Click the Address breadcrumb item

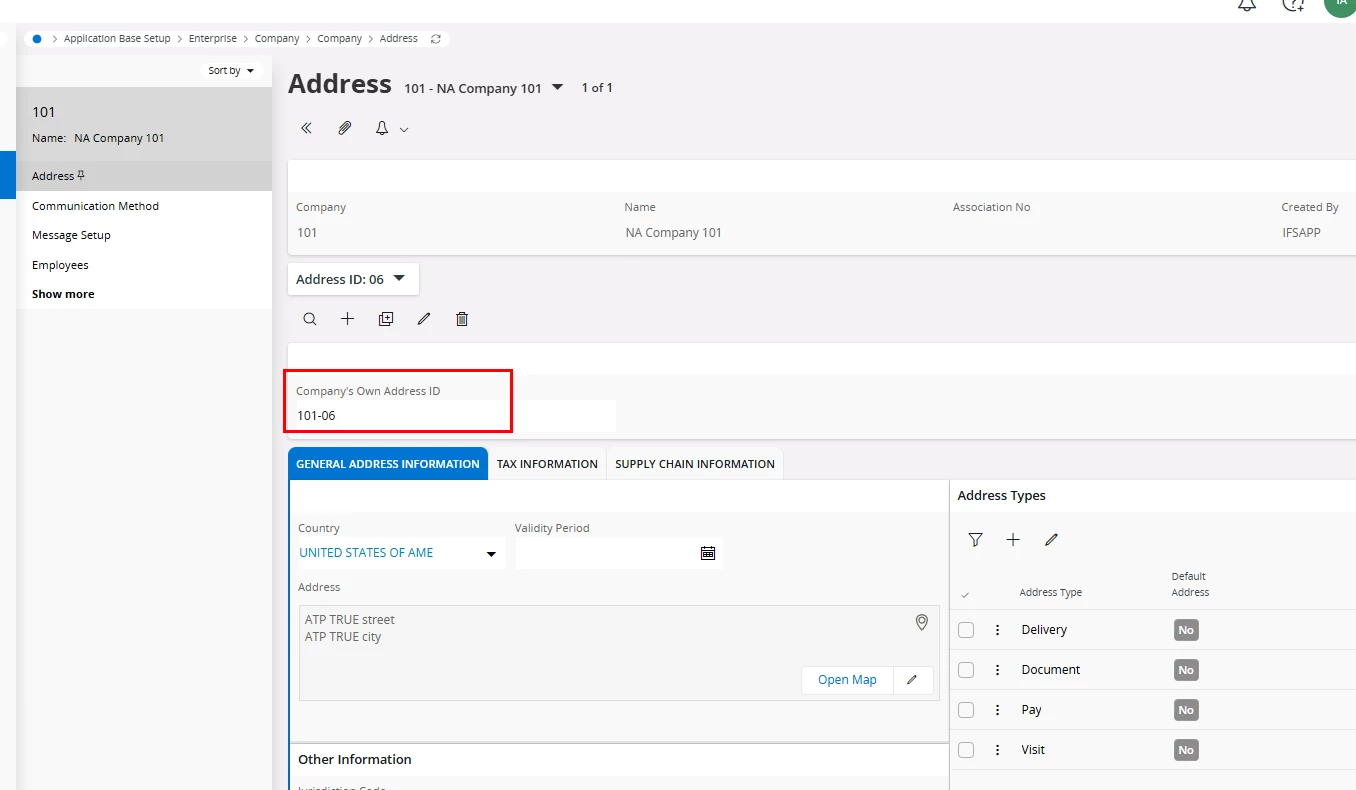[x=399, y=39]
